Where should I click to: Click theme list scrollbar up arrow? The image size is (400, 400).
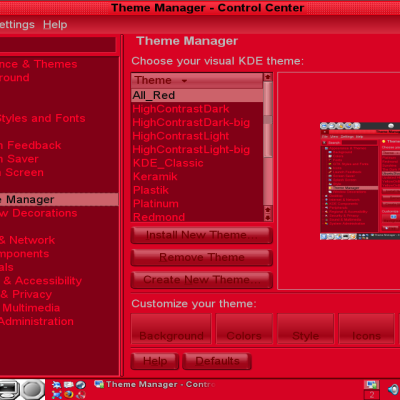tap(268, 77)
